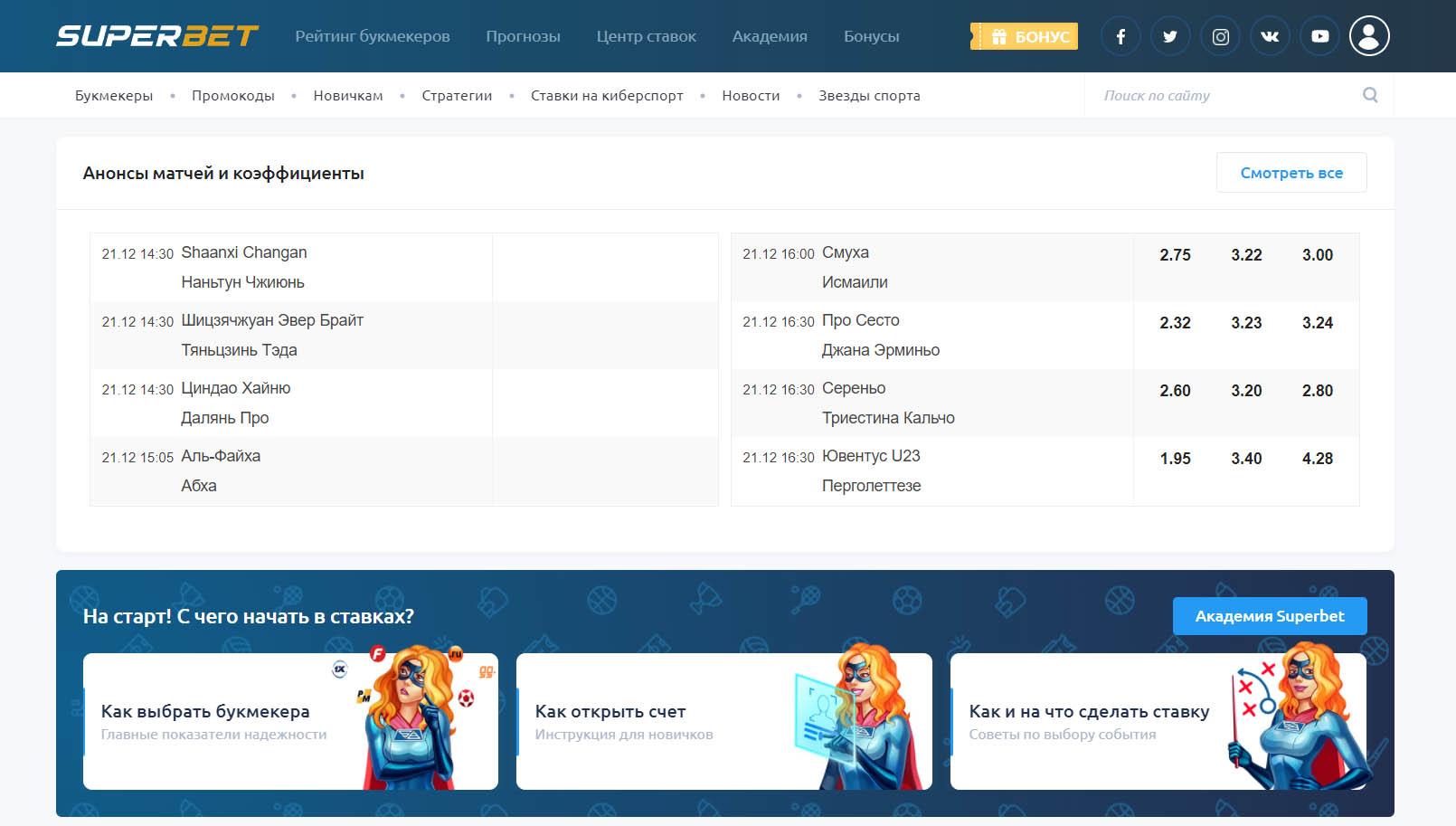1456x826 pixels.
Task: Click odds 3.00 for Исмаили
Action: tap(1318, 255)
